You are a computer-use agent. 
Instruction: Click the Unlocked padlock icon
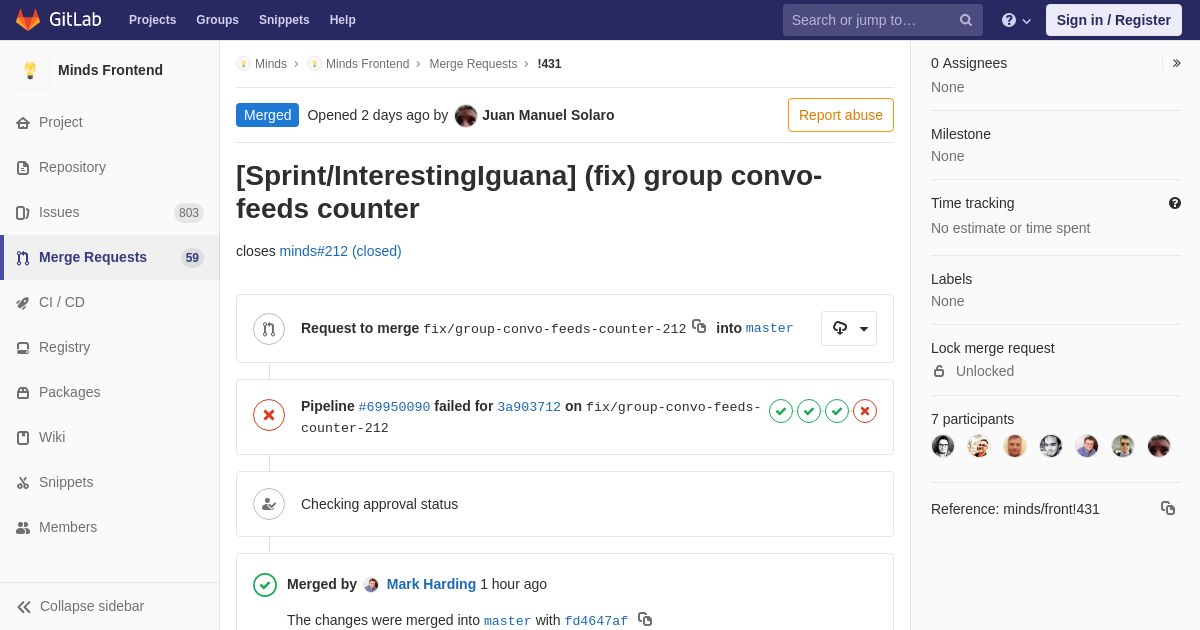pyautogui.click(x=939, y=371)
